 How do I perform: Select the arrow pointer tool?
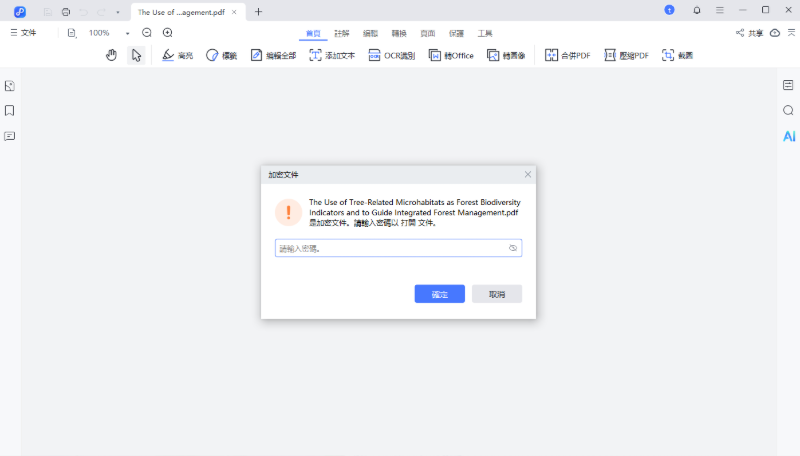(x=136, y=55)
